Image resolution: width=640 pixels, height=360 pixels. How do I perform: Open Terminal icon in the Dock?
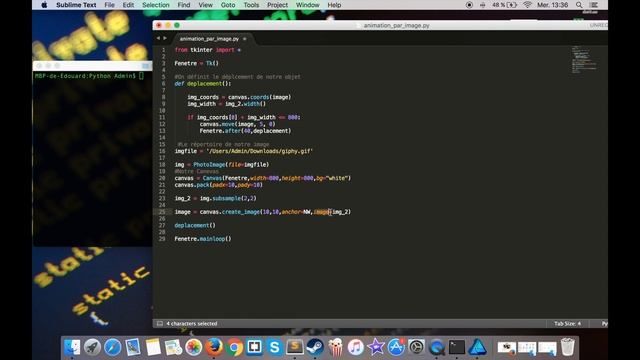tap(457, 347)
